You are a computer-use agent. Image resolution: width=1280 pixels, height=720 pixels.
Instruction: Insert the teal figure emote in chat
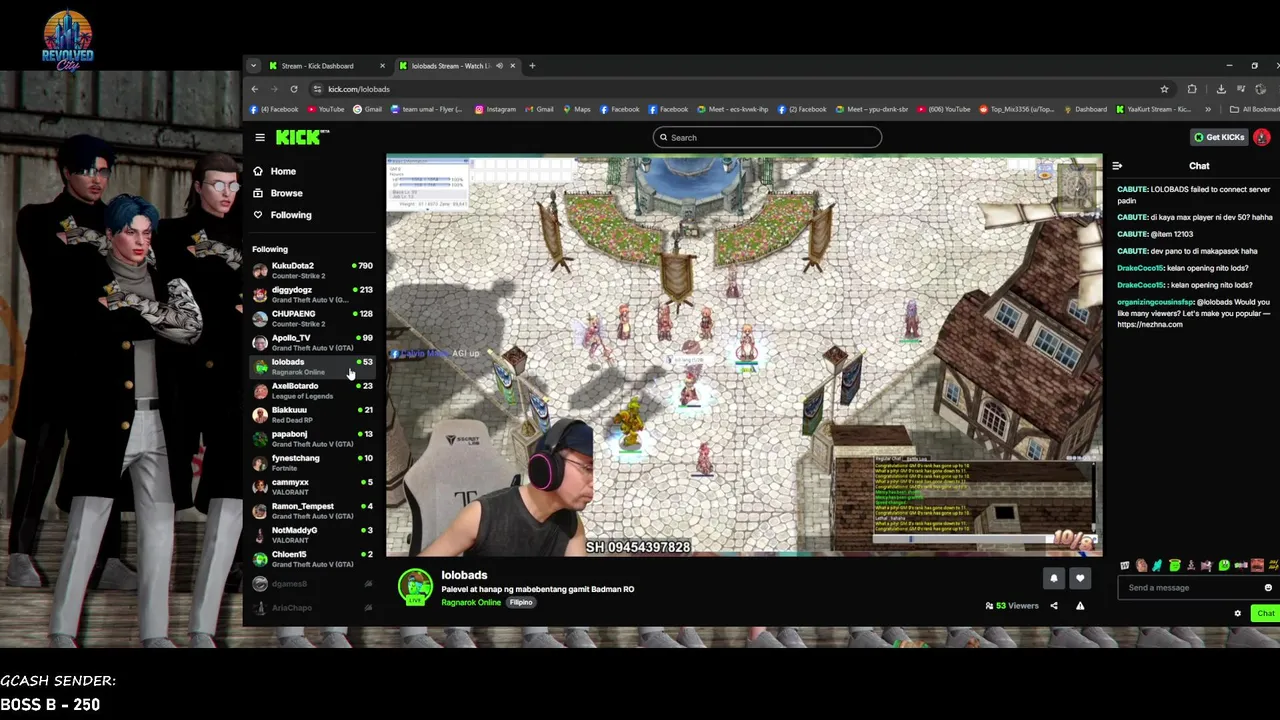point(1157,566)
